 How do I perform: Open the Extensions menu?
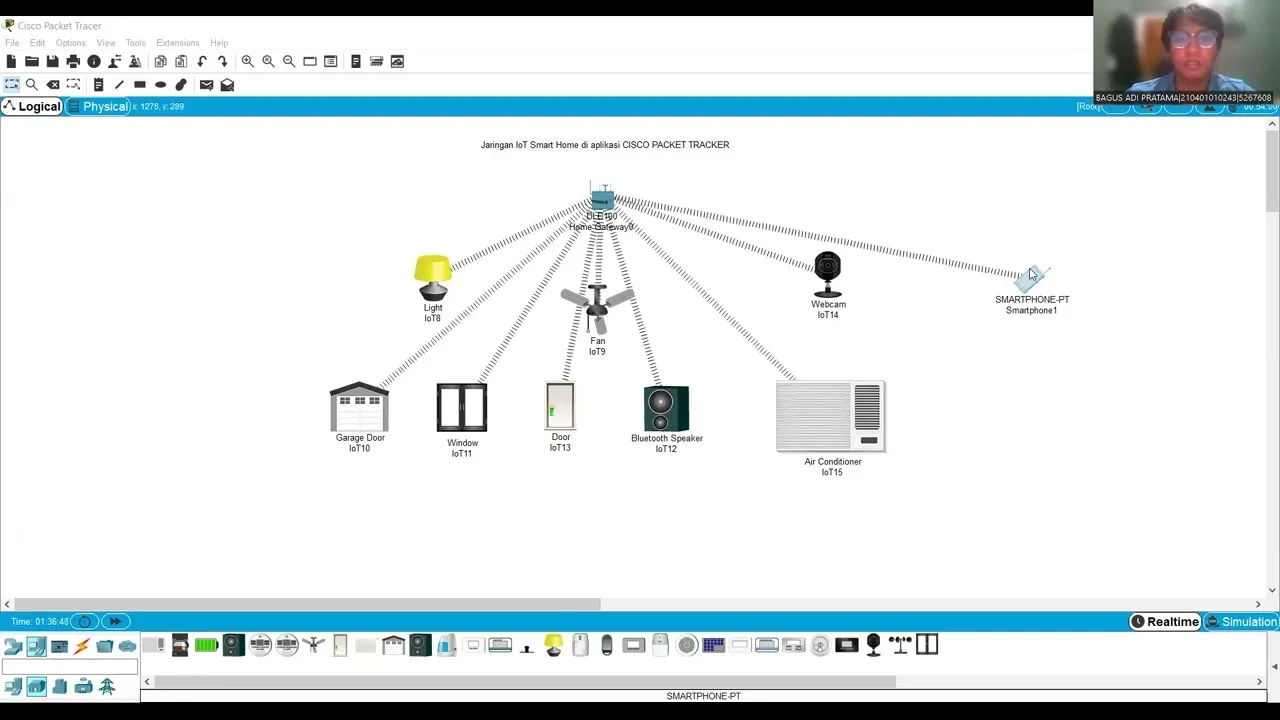point(178,43)
